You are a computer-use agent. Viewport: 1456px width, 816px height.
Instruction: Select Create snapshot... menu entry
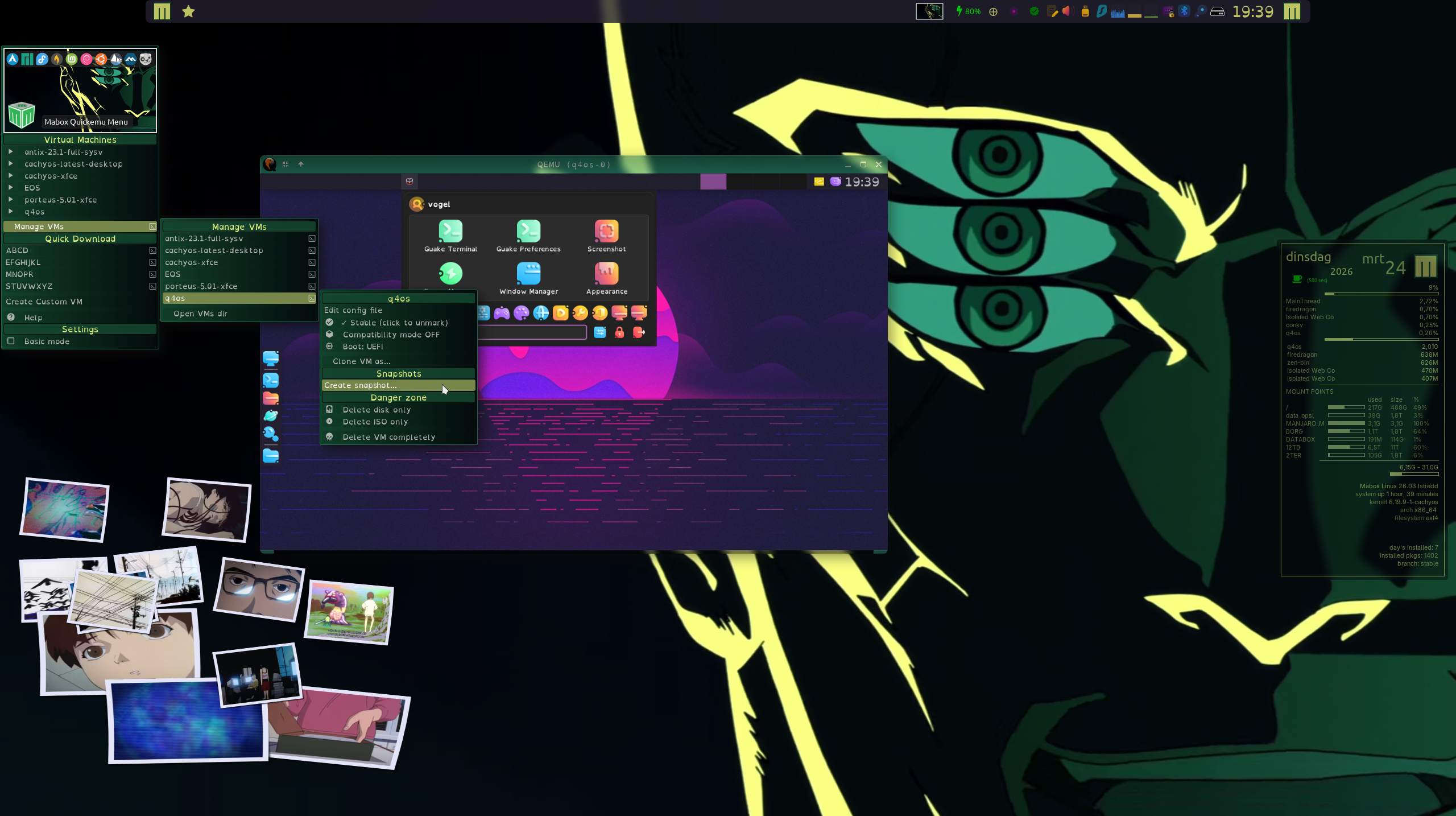click(361, 386)
